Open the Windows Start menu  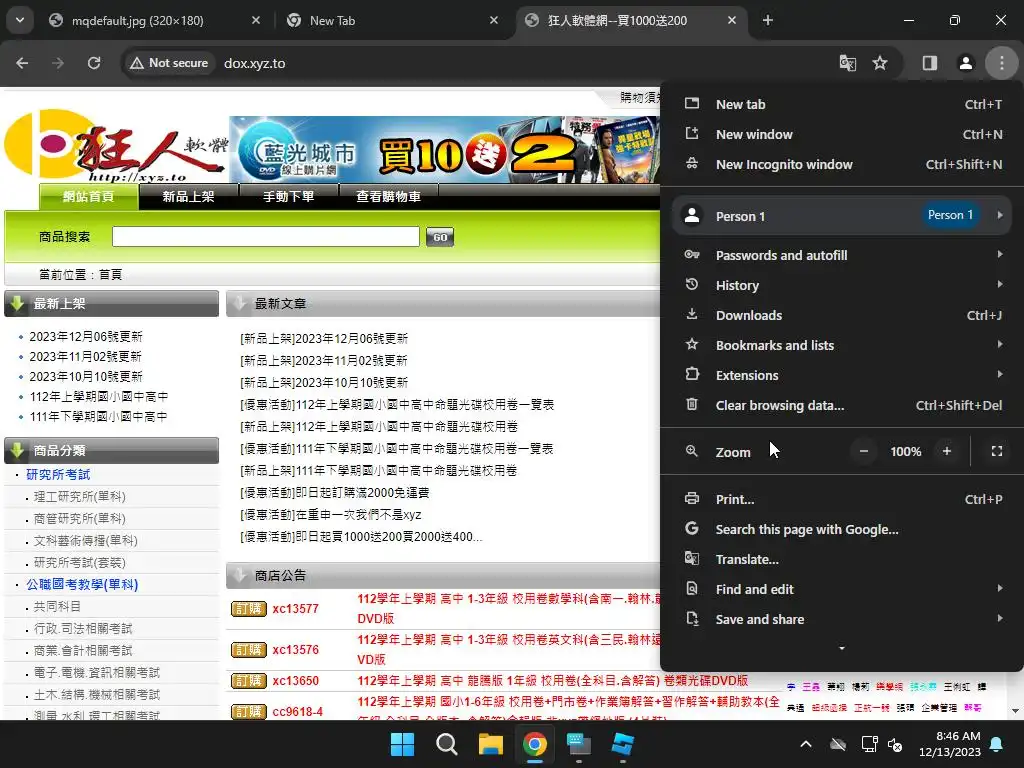click(402, 744)
